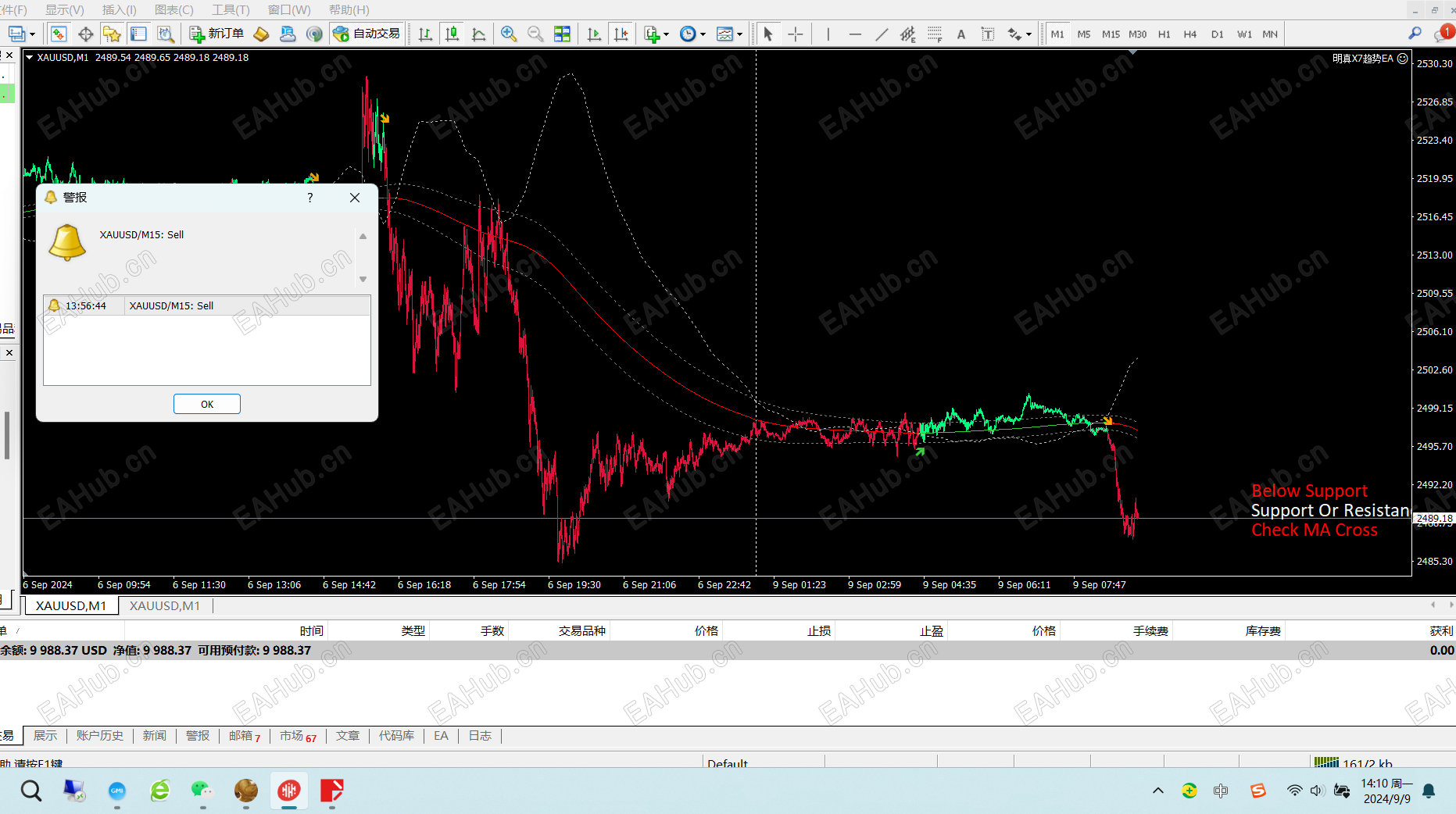This screenshot has height=814, width=1456.
Task: Select the trendline drawing tool
Action: point(882,34)
